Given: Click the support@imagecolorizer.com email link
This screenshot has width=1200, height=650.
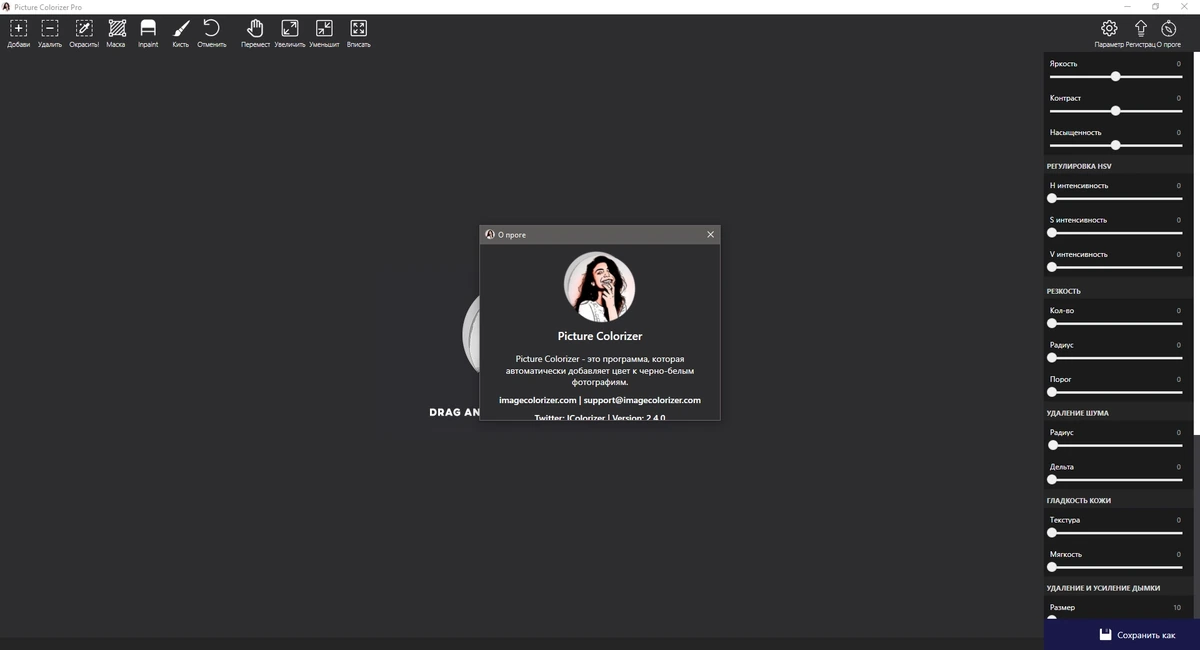Looking at the screenshot, I should pos(642,400).
